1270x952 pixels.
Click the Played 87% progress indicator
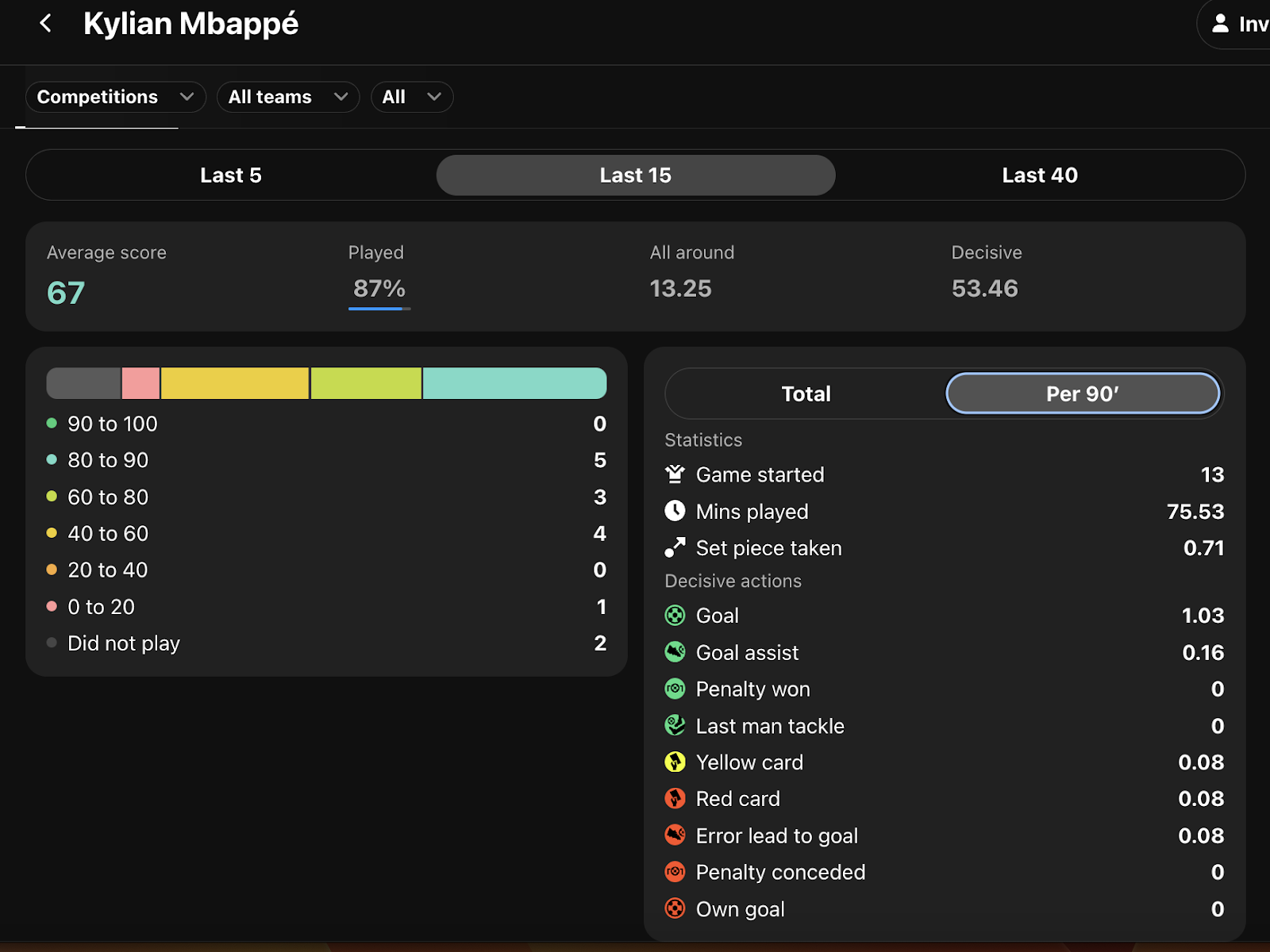pyautogui.click(x=379, y=292)
